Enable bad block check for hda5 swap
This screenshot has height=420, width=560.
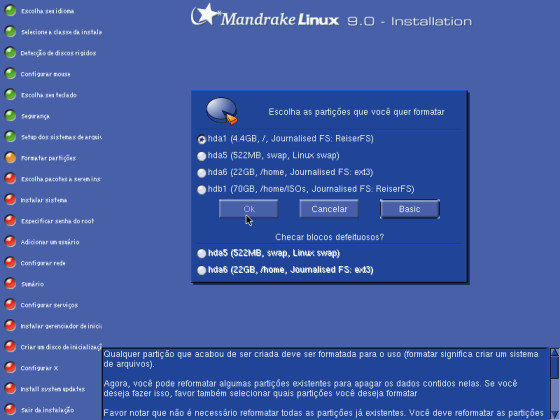201,254
